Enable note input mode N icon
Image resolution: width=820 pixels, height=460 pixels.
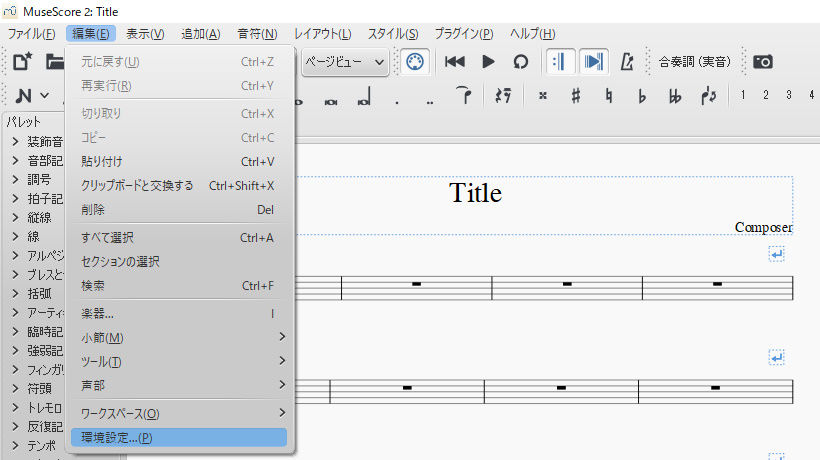click(x=24, y=96)
